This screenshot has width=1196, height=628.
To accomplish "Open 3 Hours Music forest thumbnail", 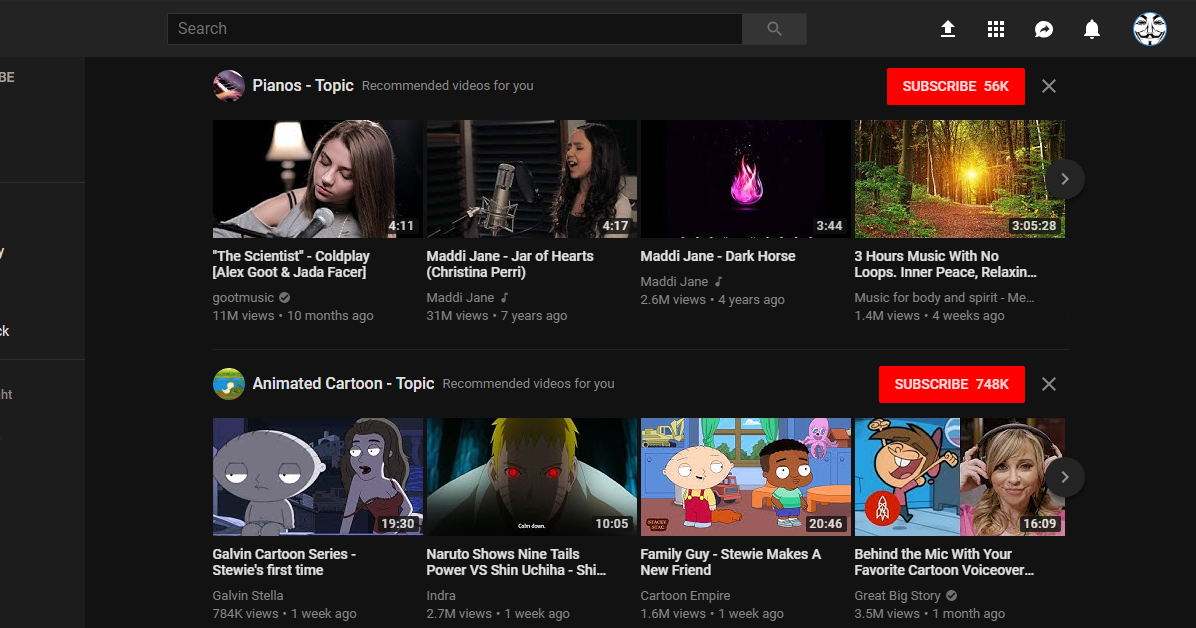I will [x=960, y=179].
